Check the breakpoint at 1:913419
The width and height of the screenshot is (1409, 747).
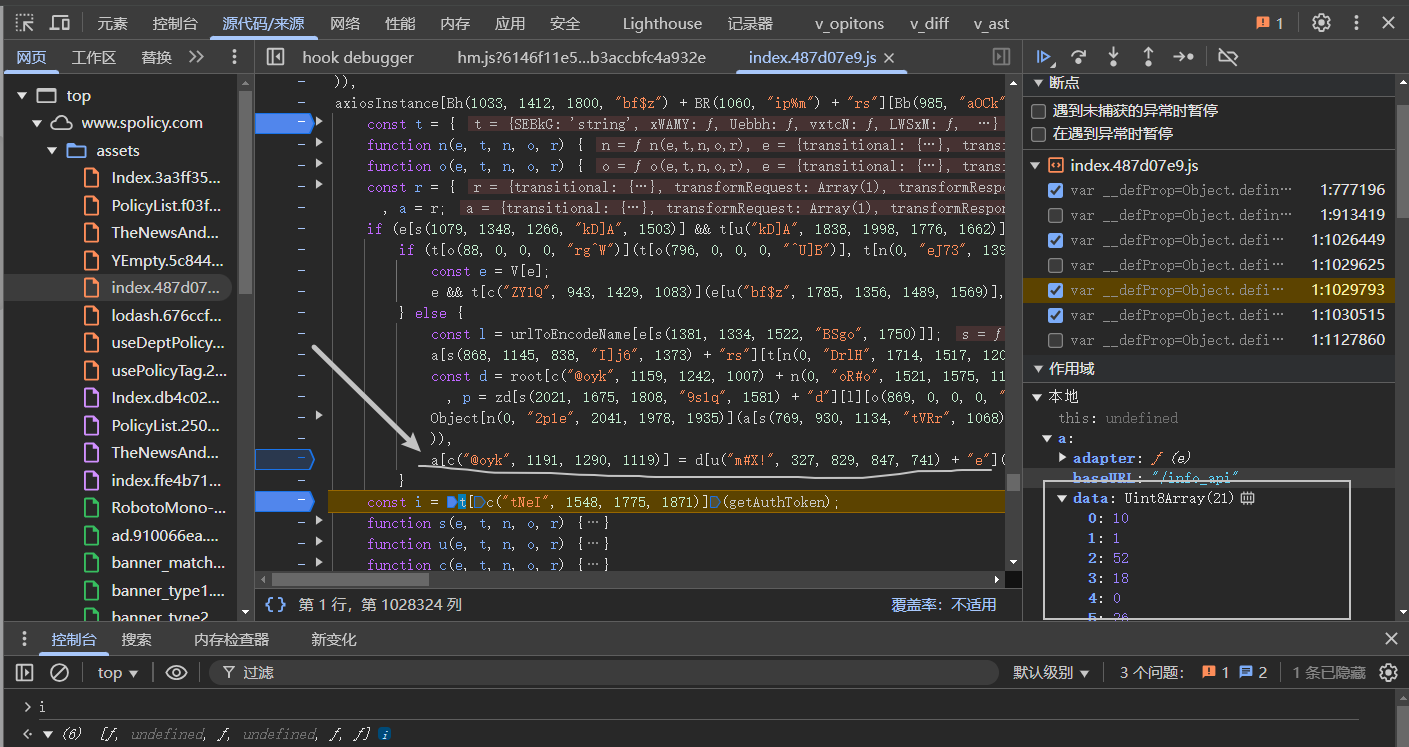pos(1055,215)
